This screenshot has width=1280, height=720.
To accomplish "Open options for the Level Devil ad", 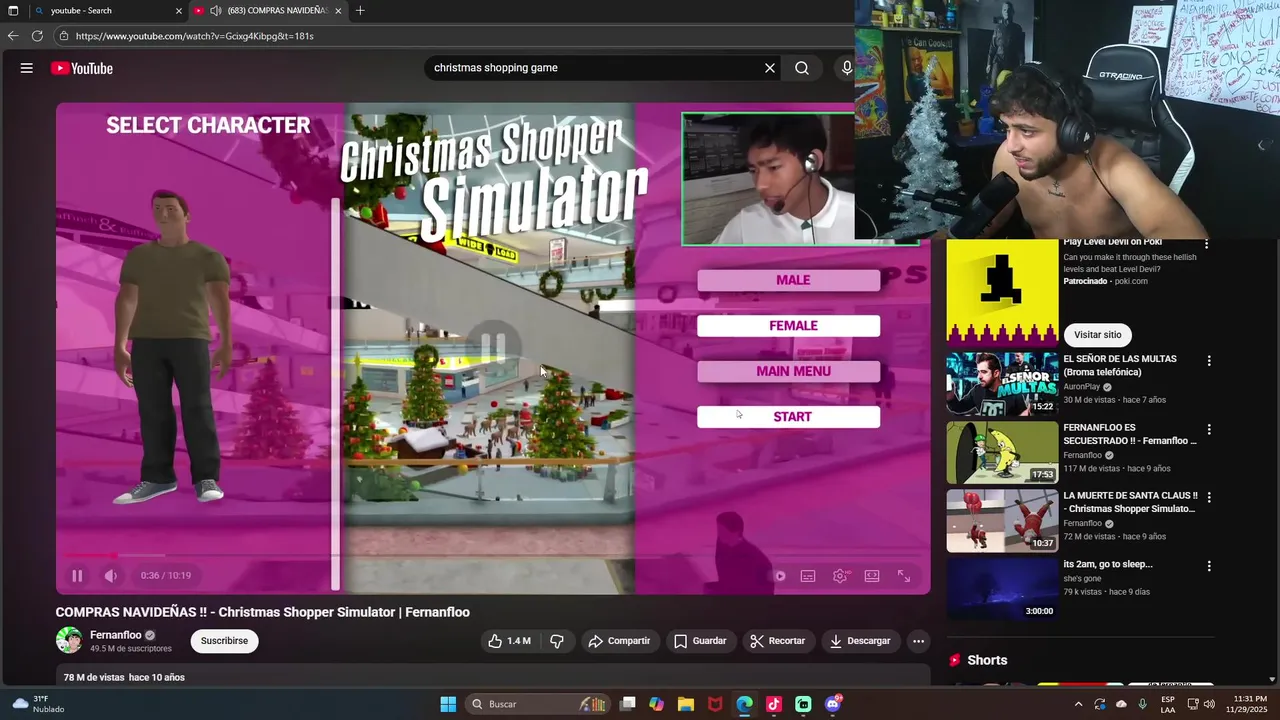I will (1206, 243).
